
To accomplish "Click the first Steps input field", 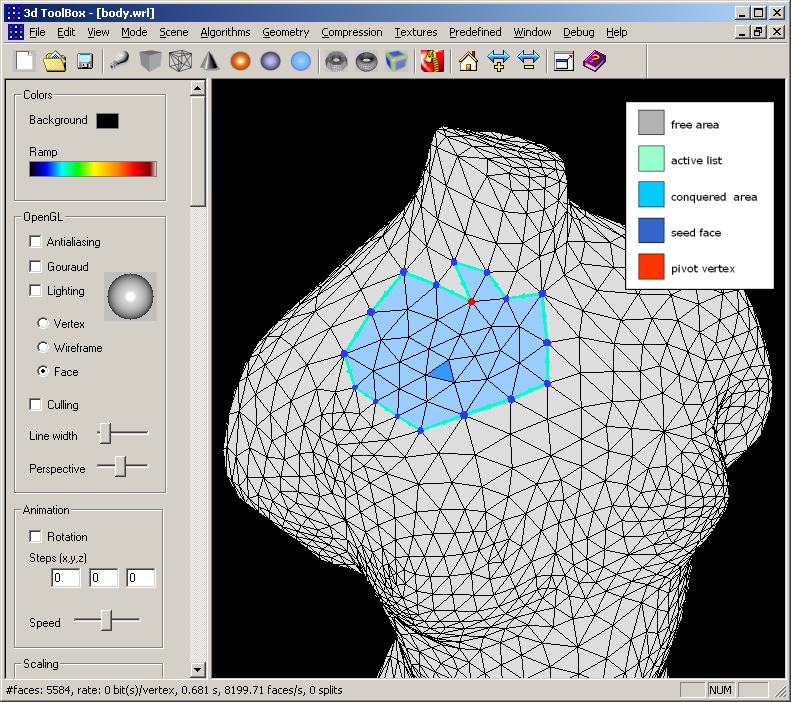I will (66, 578).
